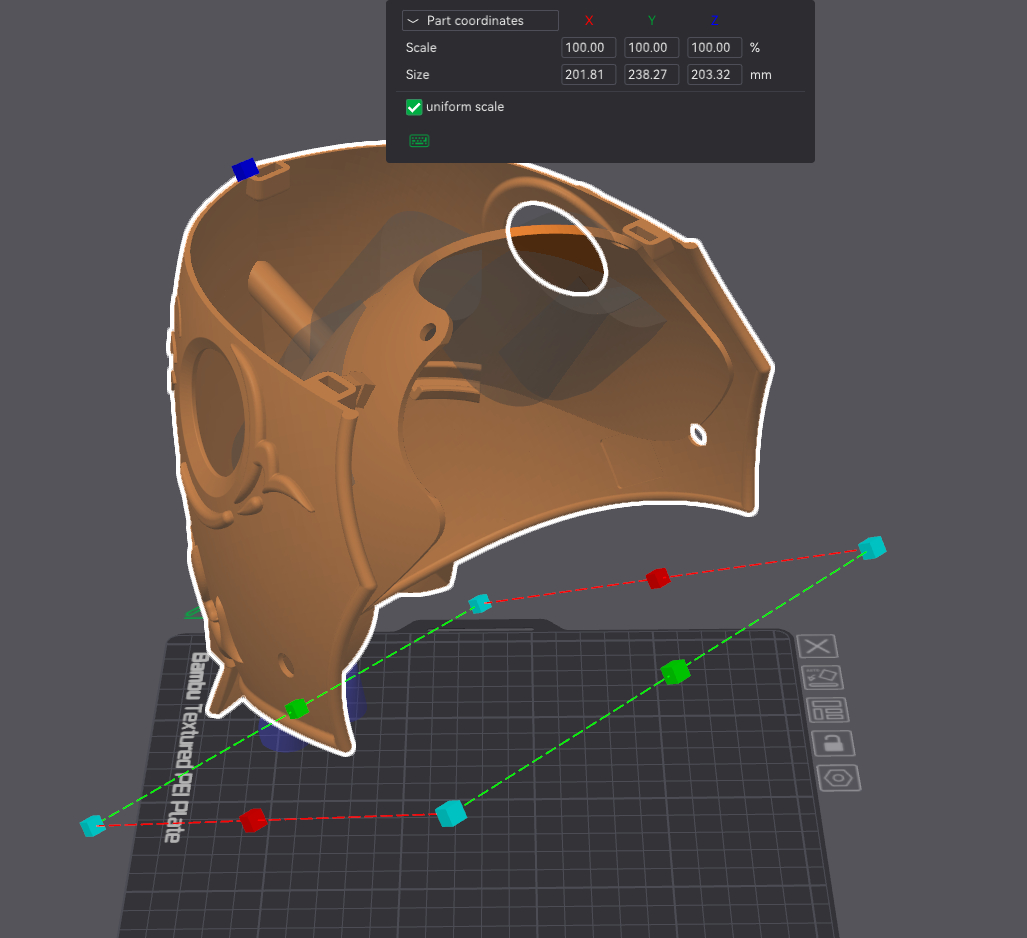Click the Size Z field showing 203.32
This screenshot has height=938, width=1027.
(714, 75)
